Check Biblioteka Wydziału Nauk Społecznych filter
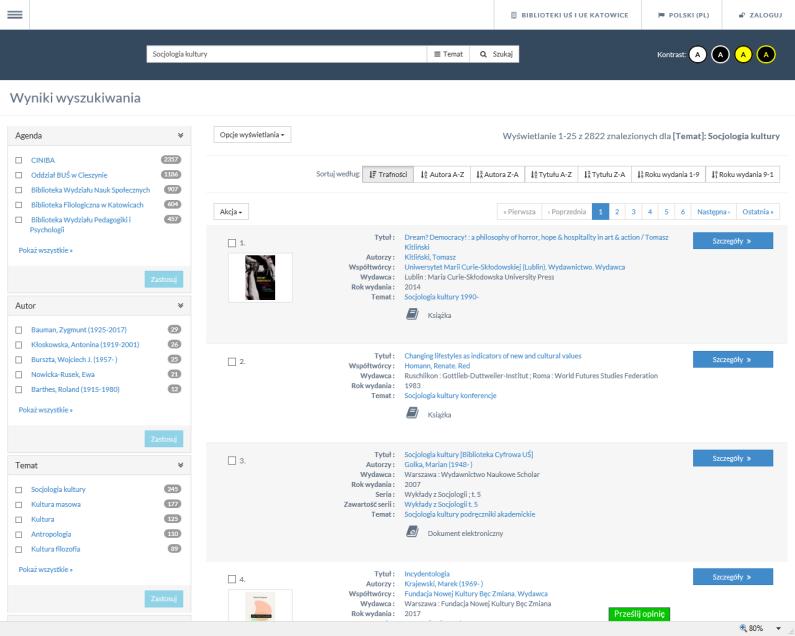This screenshot has width=795, height=636. click(19, 190)
